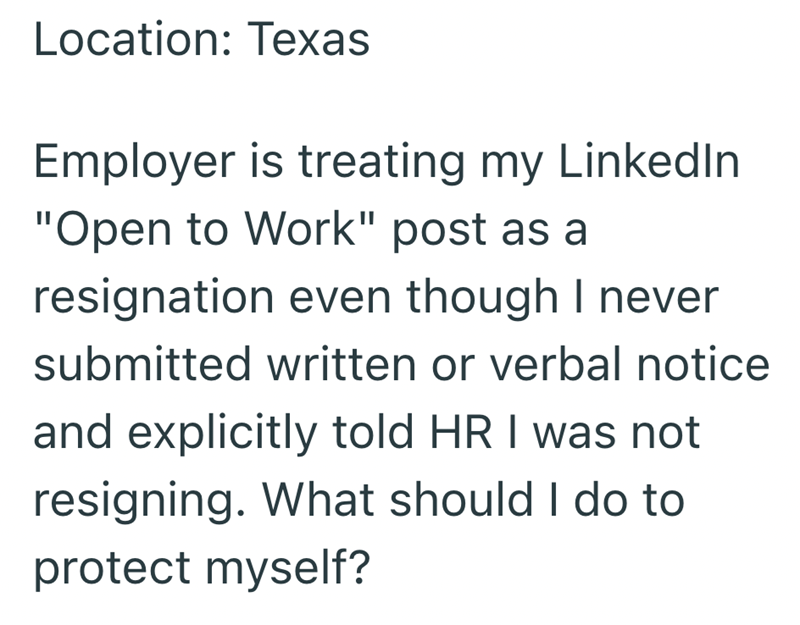Click the word "though"

click(x=482, y=300)
